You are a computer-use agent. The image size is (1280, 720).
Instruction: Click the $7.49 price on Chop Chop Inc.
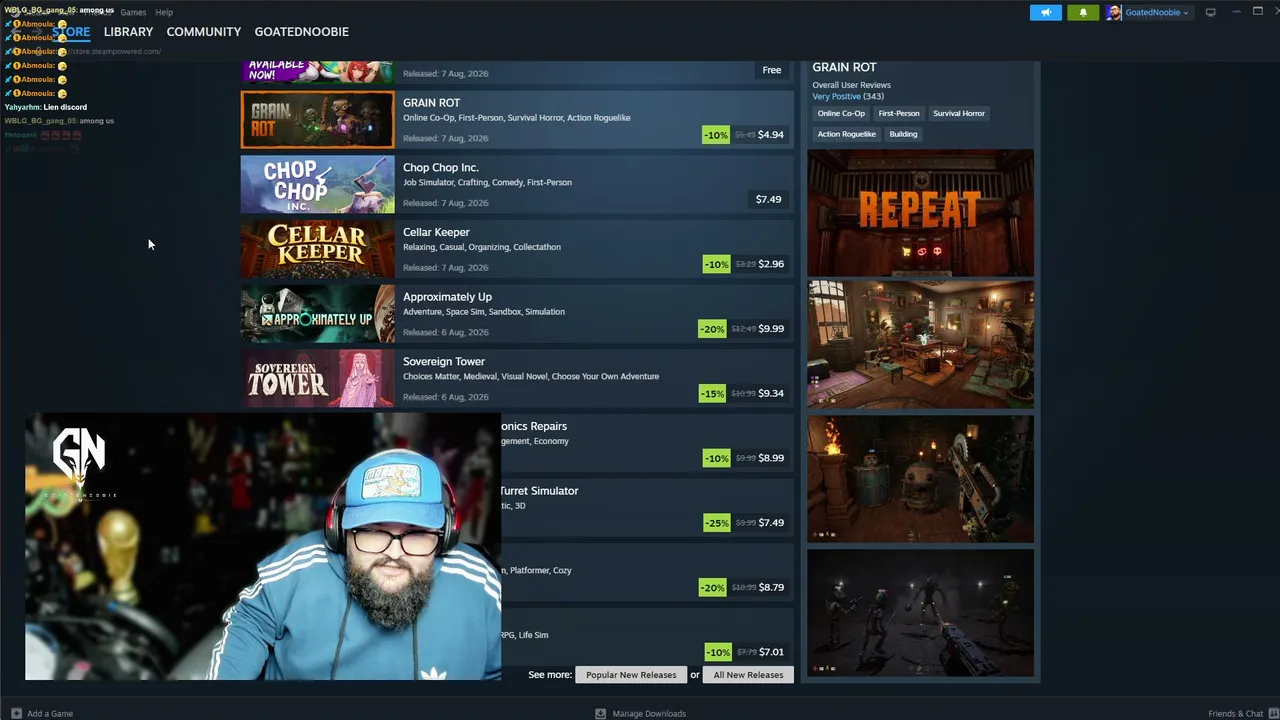768,199
